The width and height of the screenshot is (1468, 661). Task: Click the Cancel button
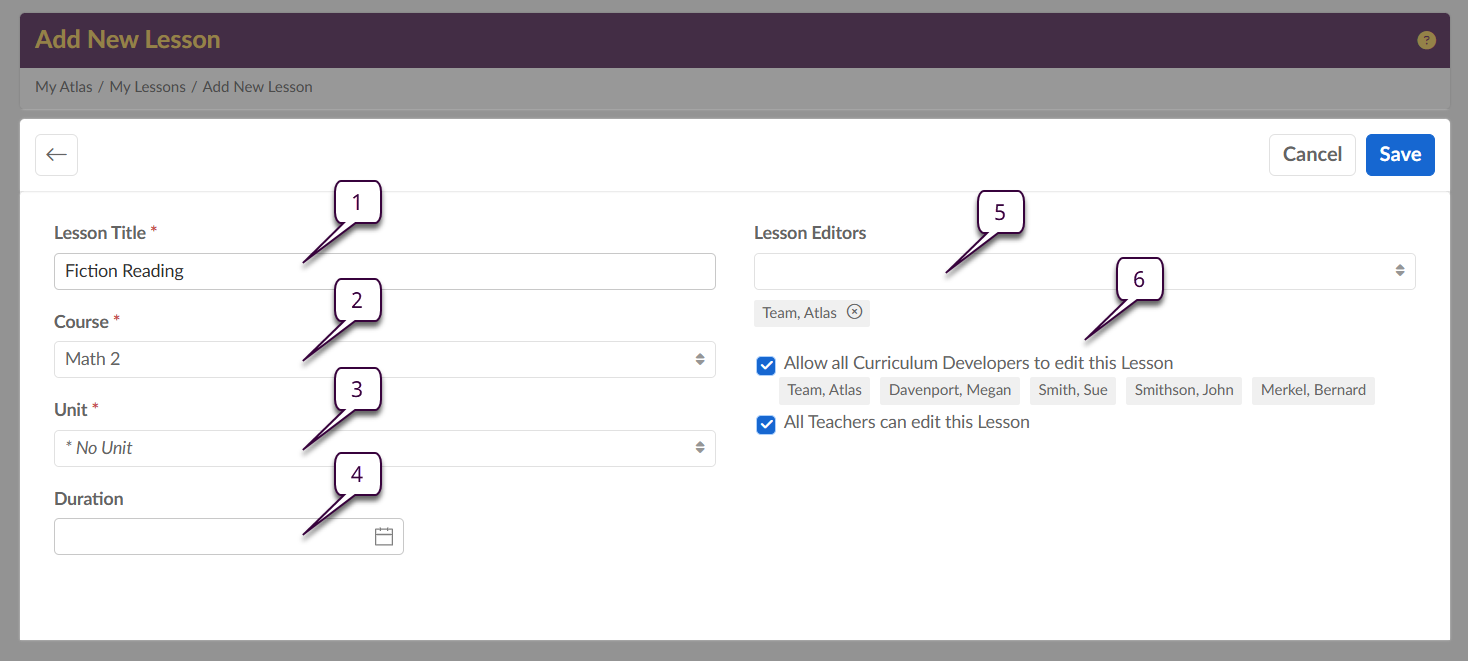(x=1312, y=155)
